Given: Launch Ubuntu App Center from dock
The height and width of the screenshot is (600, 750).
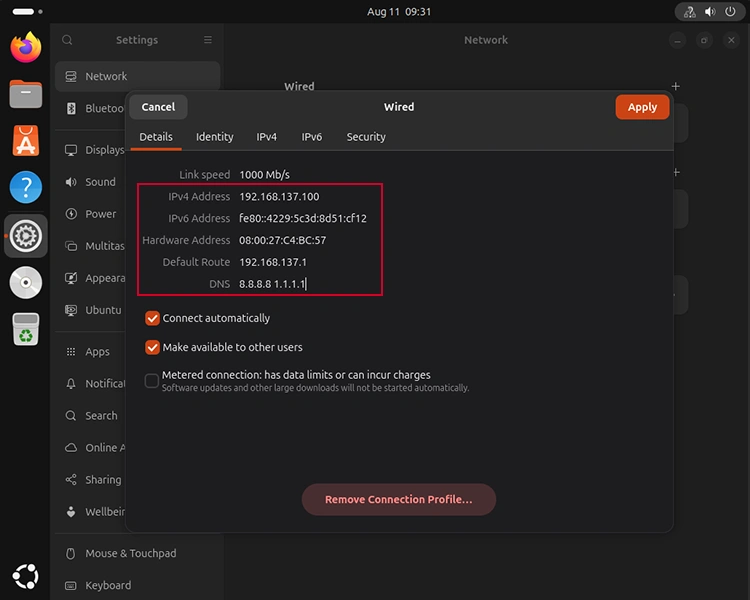Looking at the screenshot, I should click(26, 141).
